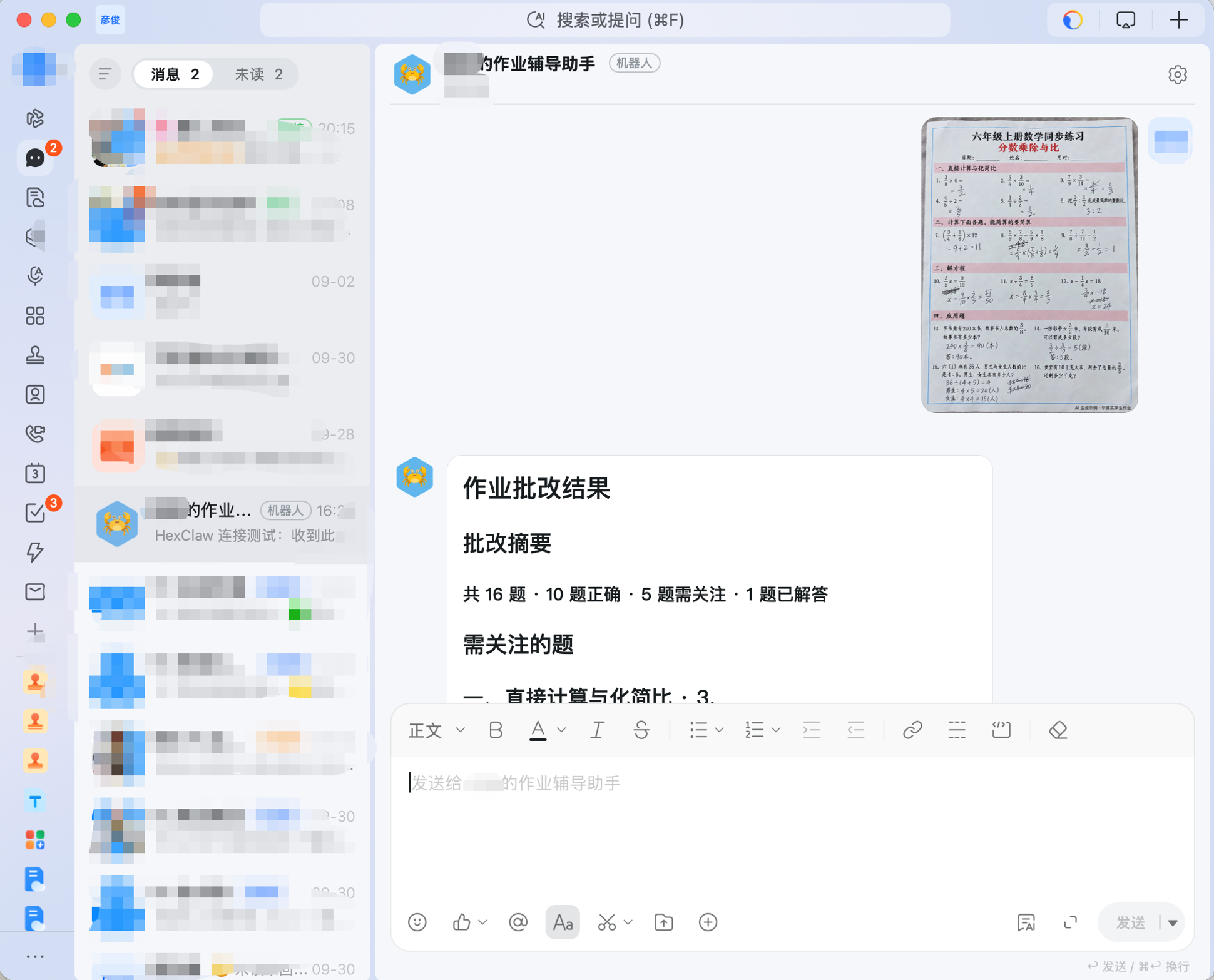
Task: Click the plus more-actions icon in composer
Action: click(708, 922)
